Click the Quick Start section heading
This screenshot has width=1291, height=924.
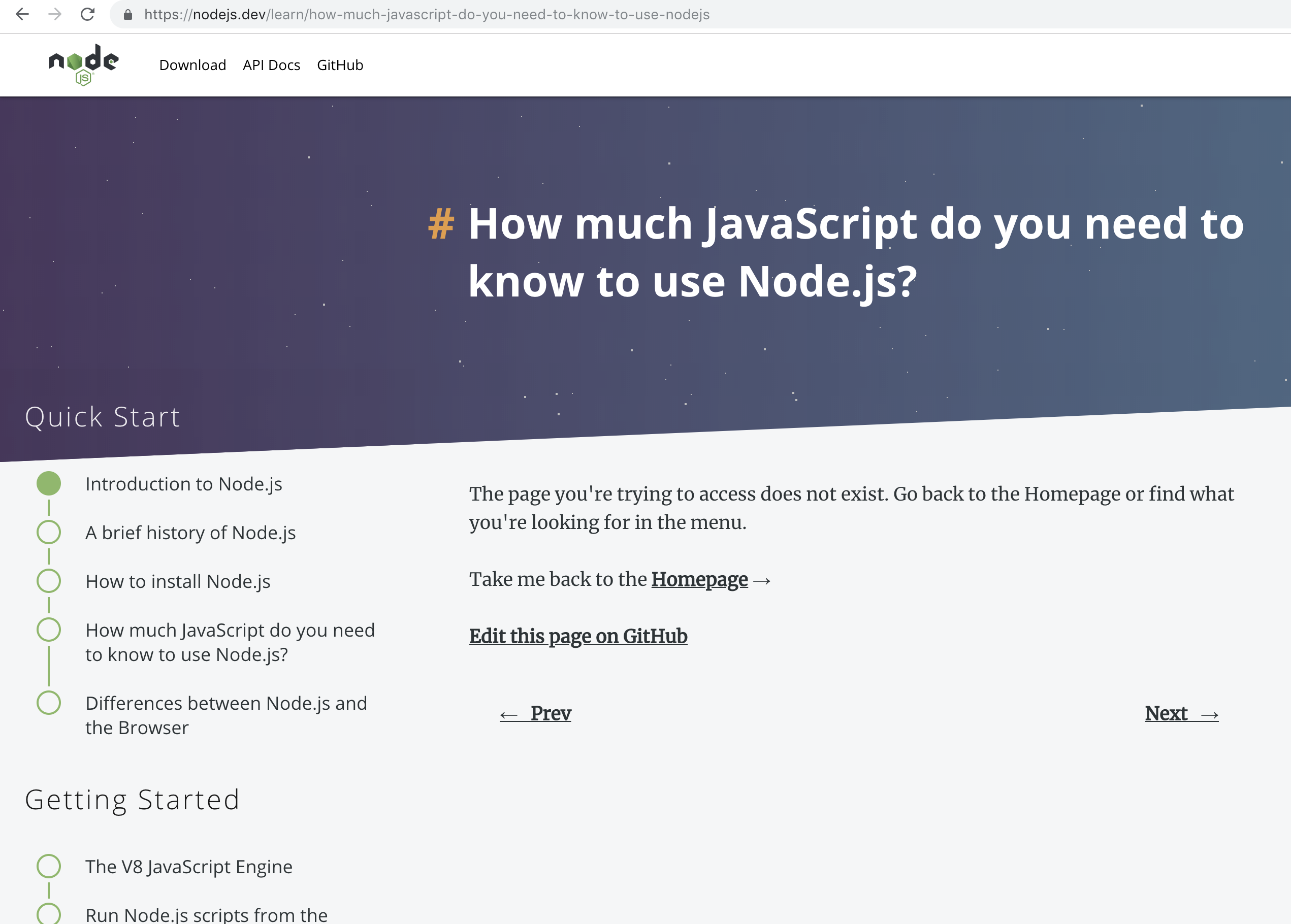[103, 416]
